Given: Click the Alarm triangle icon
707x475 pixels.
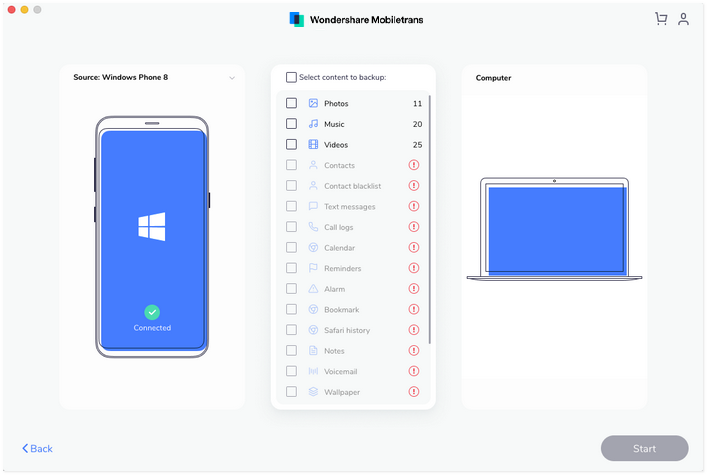Looking at the screenshot, I should pyautogui.click(x=313, y=289).
